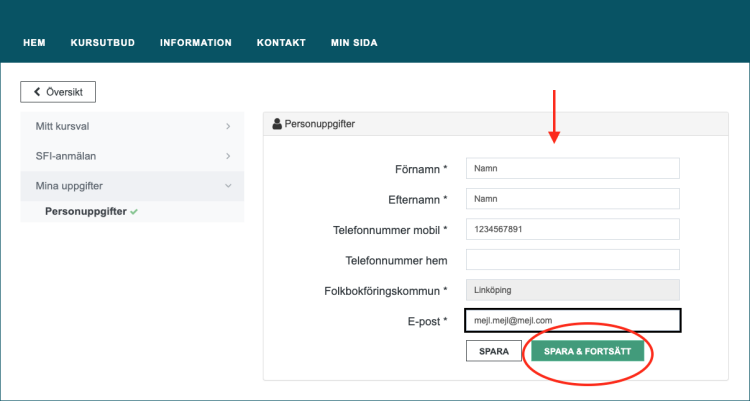Image resolution: width=750 pixels, height=401 pixels.
Task: Click the SPARA & FORTSÄTT button
Action: (x=587, y=351)
